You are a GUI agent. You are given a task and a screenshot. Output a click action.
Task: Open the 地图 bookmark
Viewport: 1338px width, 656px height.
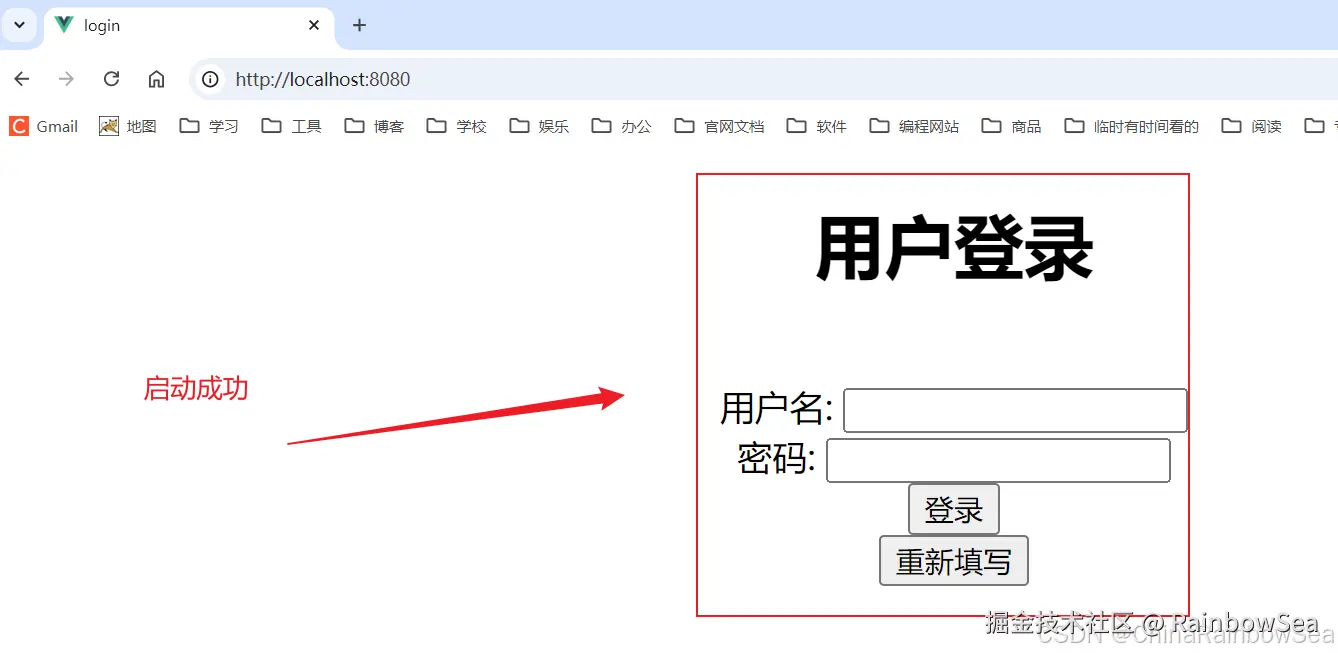[127, 126]
